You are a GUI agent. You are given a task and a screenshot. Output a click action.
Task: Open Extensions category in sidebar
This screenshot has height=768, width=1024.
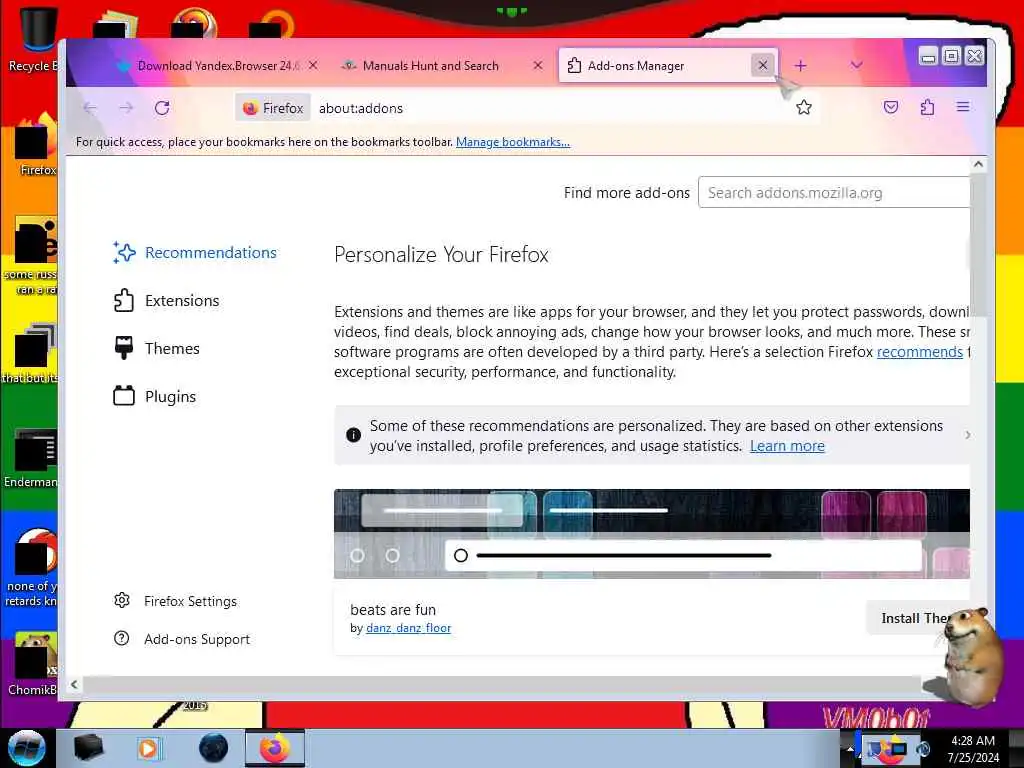167,300
